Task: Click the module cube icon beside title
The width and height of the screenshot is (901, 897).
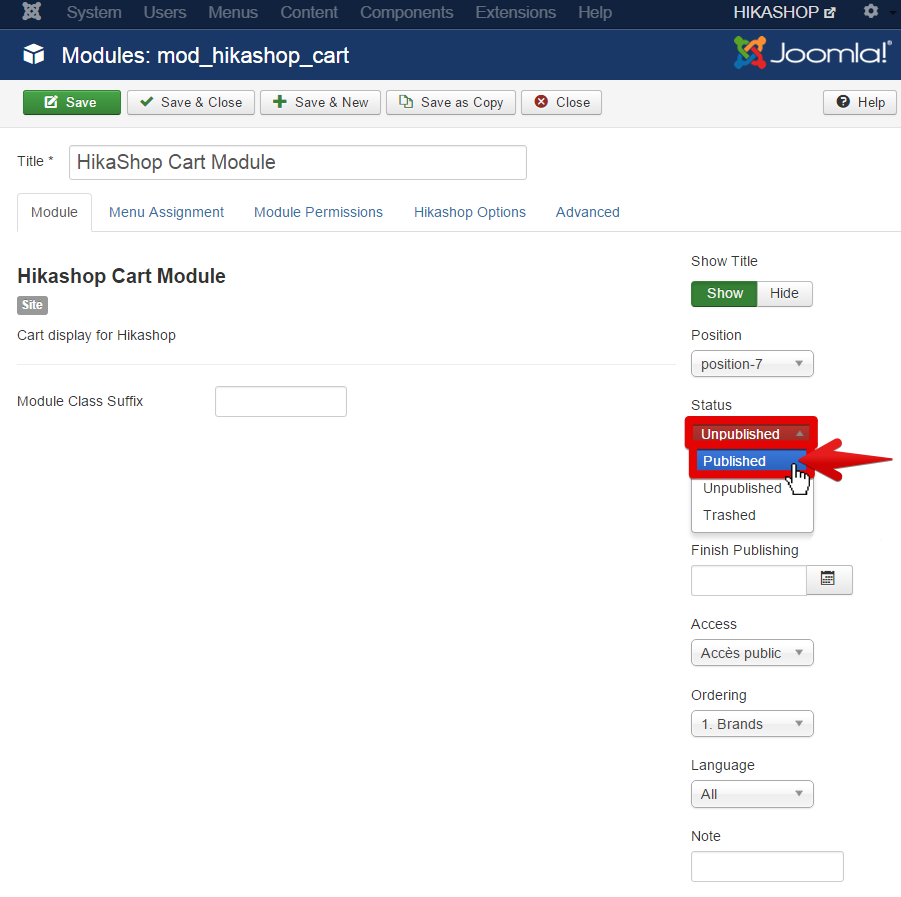Action: pyautogui.click(x=33, y=55)
